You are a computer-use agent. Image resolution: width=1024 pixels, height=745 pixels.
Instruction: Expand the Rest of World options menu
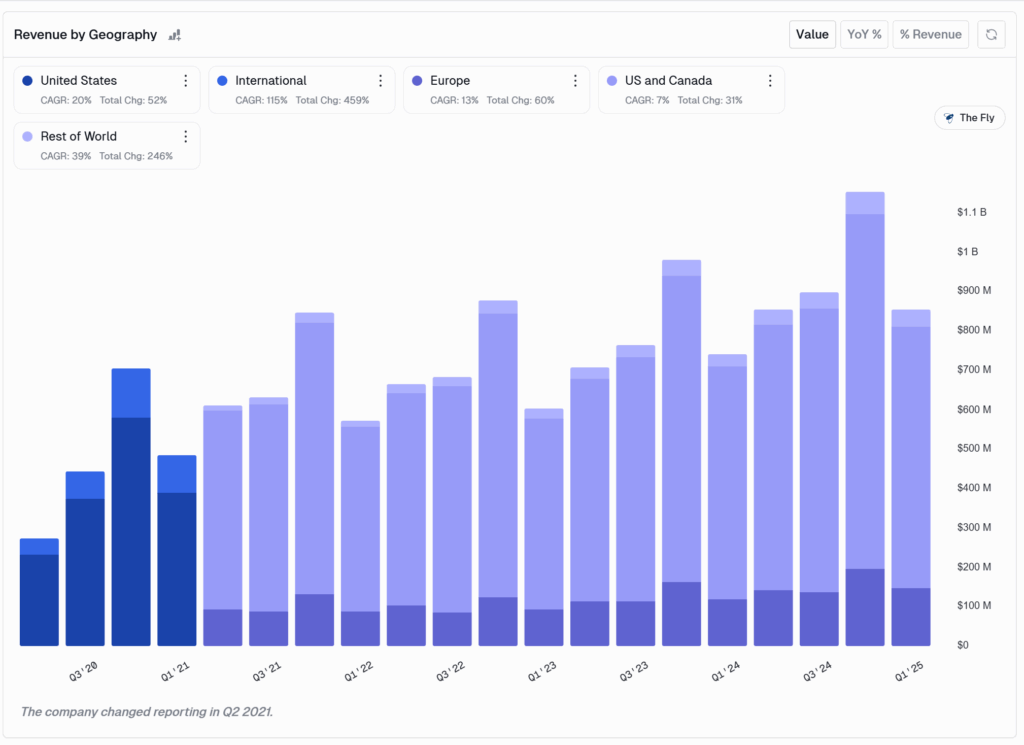point(186,137)
